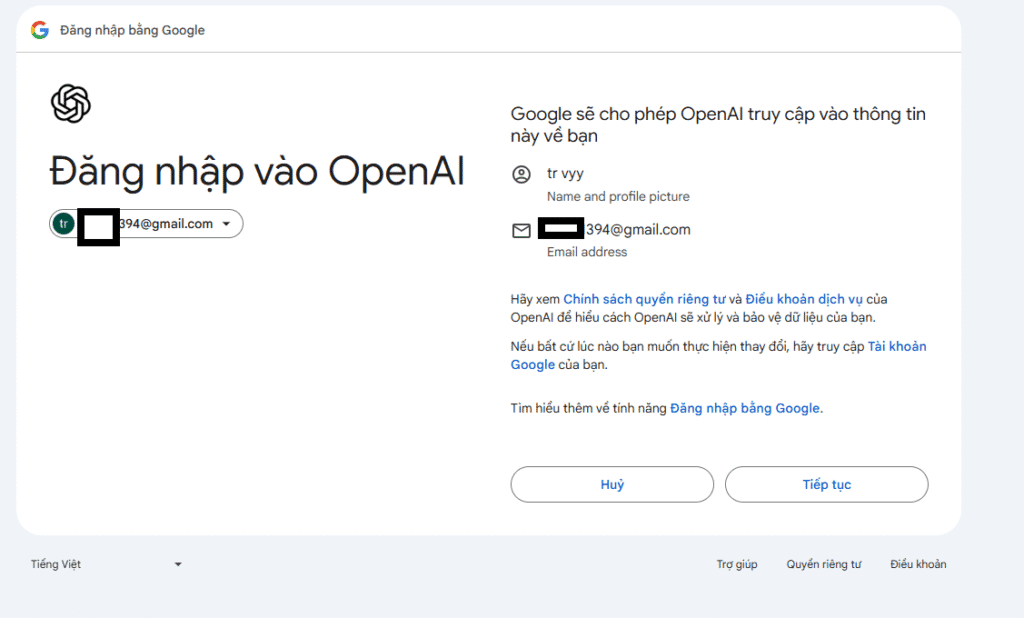The image size is (1024, 618).
Task: Click the "Đăng nhập bằng Google" header title
Action: pyautogui.click(x=132, y=30)
